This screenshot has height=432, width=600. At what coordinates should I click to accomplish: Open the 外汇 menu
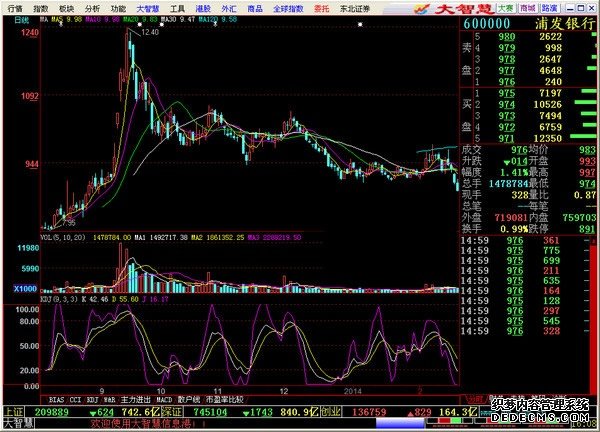pyautogui.click(x=229, y=8)
